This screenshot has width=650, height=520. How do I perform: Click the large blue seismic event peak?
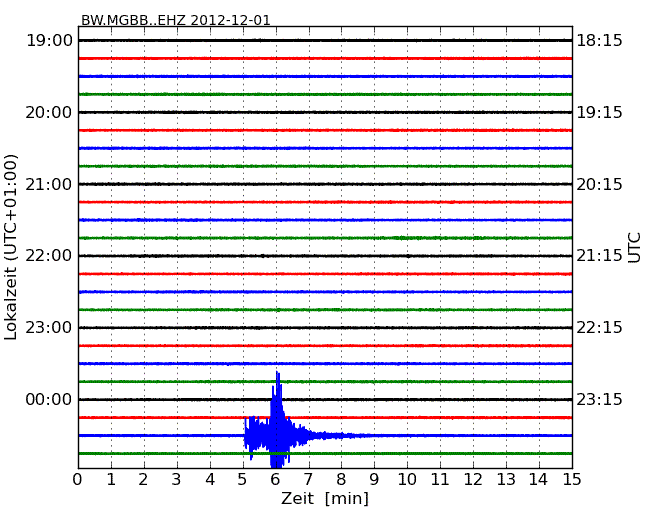coord(277,420)
